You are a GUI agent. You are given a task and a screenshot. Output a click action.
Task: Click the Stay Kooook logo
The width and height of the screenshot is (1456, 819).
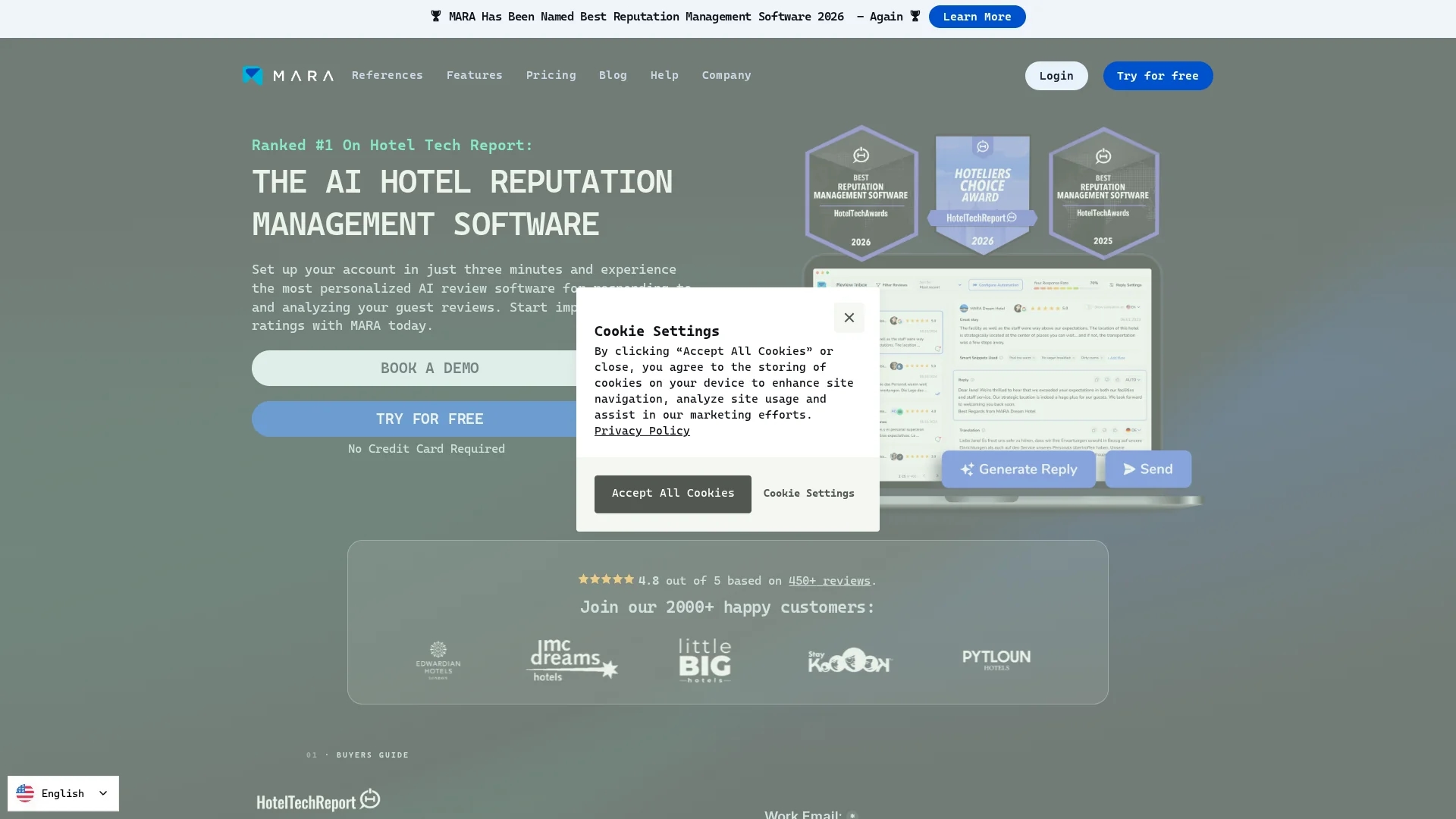coord(849,661)
